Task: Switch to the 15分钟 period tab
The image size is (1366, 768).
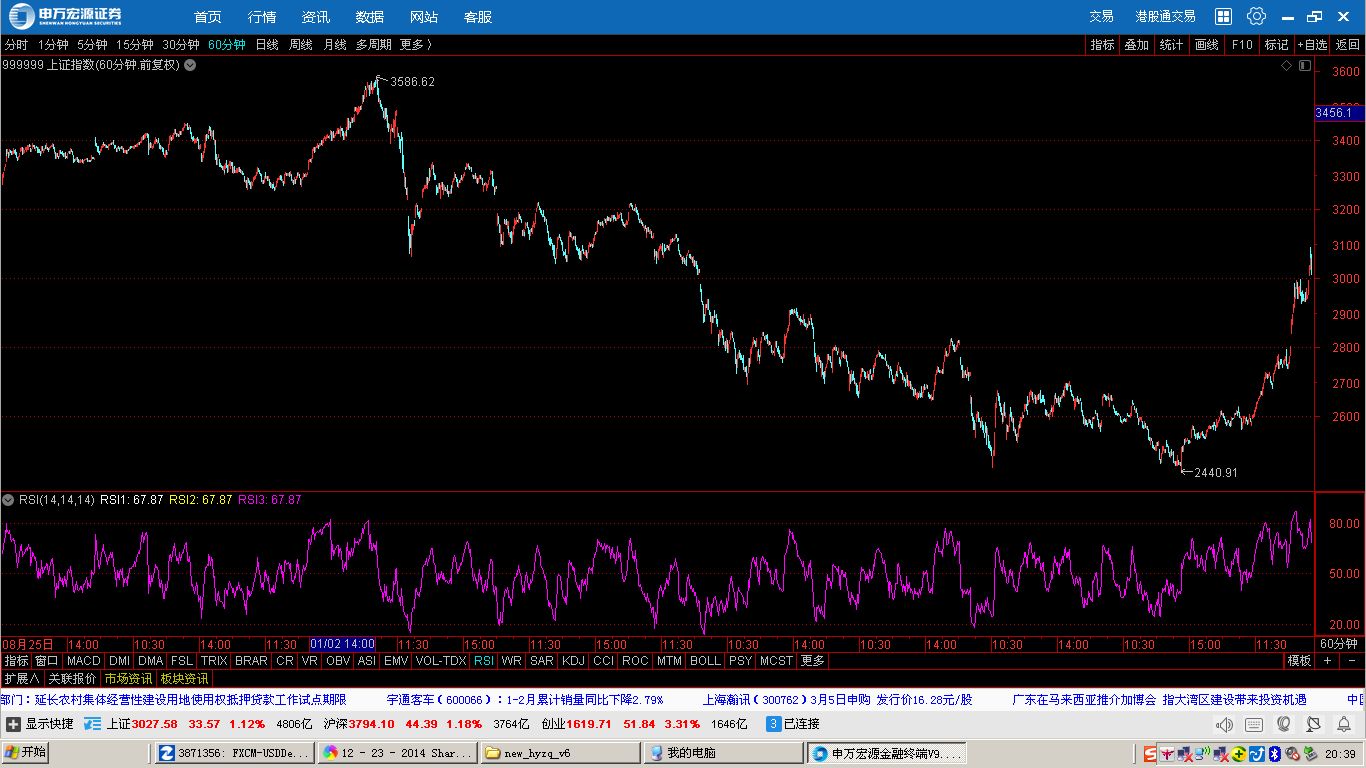Action: 135,45
